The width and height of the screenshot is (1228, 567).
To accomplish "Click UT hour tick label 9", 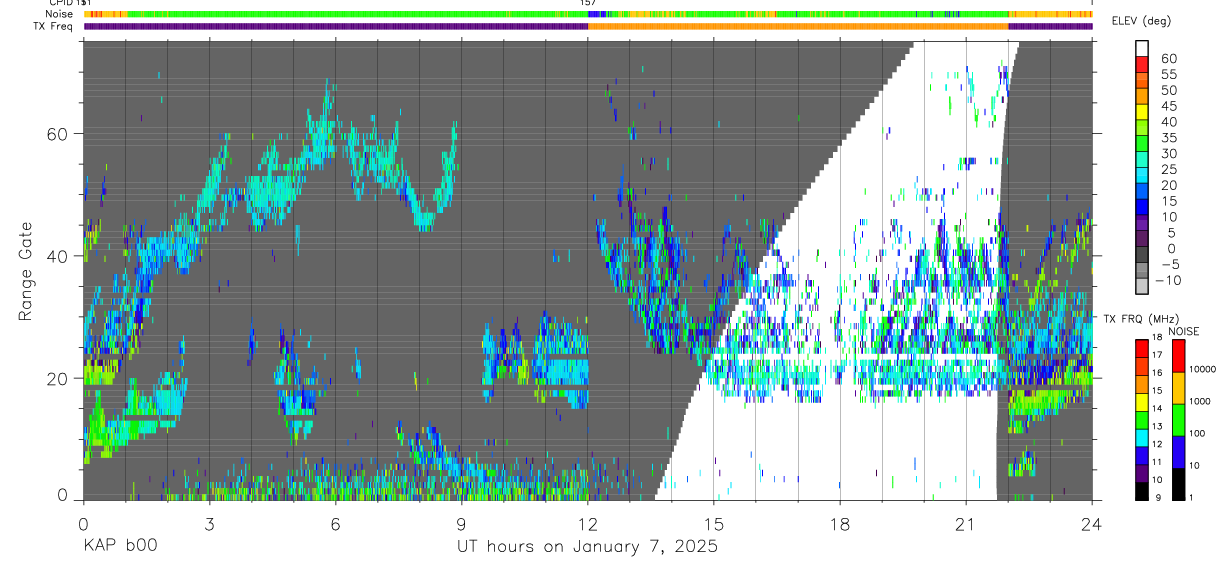I will [461, 523].
